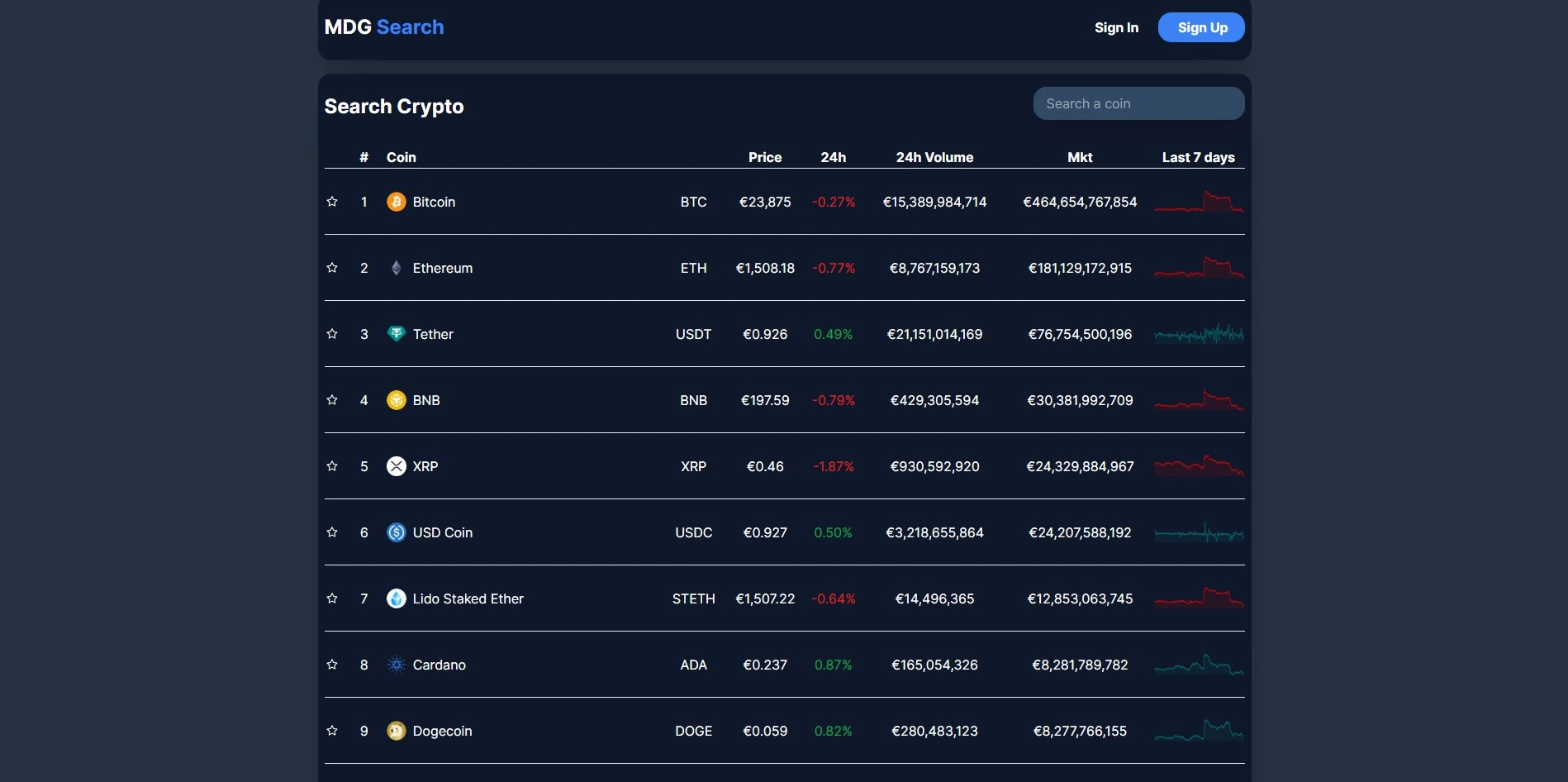1568x782 pixels.
Task: Star BNB as a favorite
Action: (332, 400)
